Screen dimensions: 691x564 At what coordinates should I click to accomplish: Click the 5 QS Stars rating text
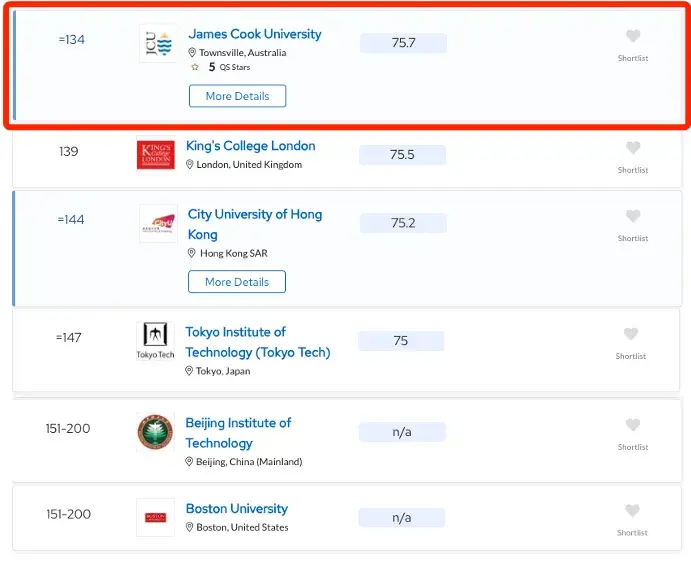click(229, 67)
